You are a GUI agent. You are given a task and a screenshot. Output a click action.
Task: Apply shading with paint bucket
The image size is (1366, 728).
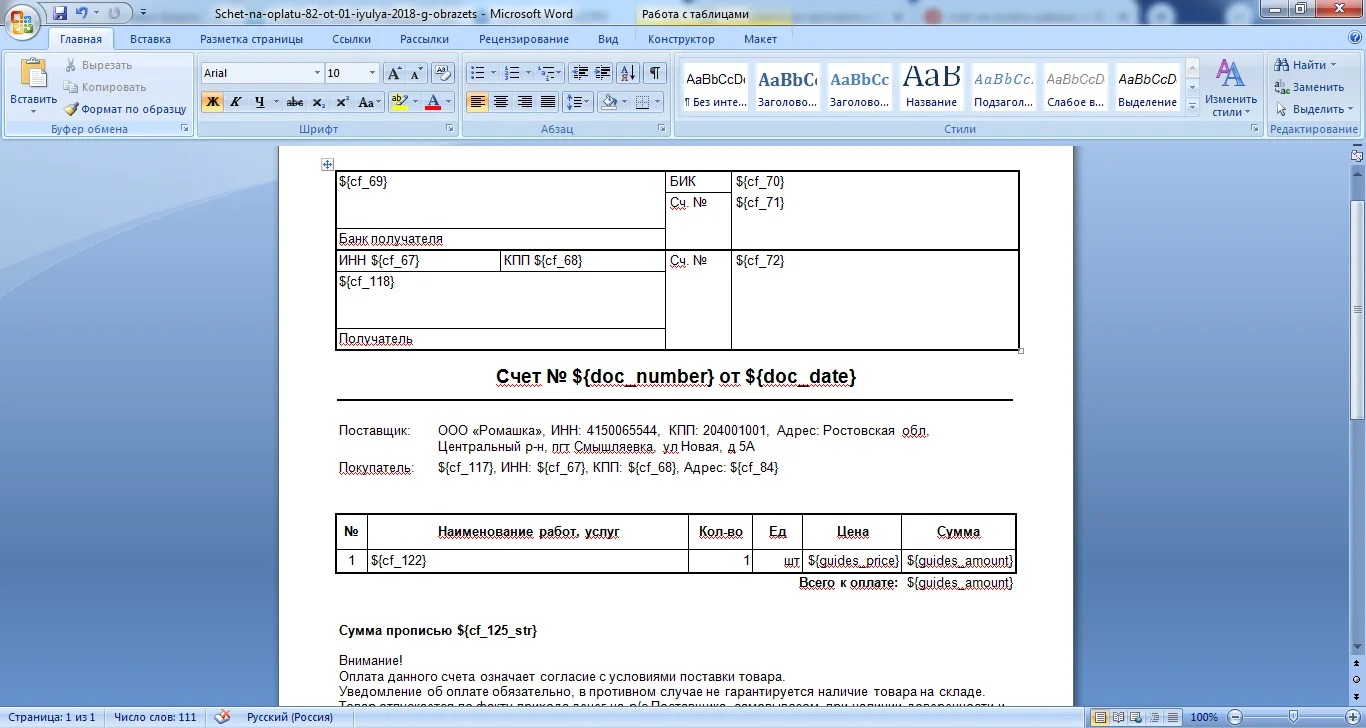[608, 102]
